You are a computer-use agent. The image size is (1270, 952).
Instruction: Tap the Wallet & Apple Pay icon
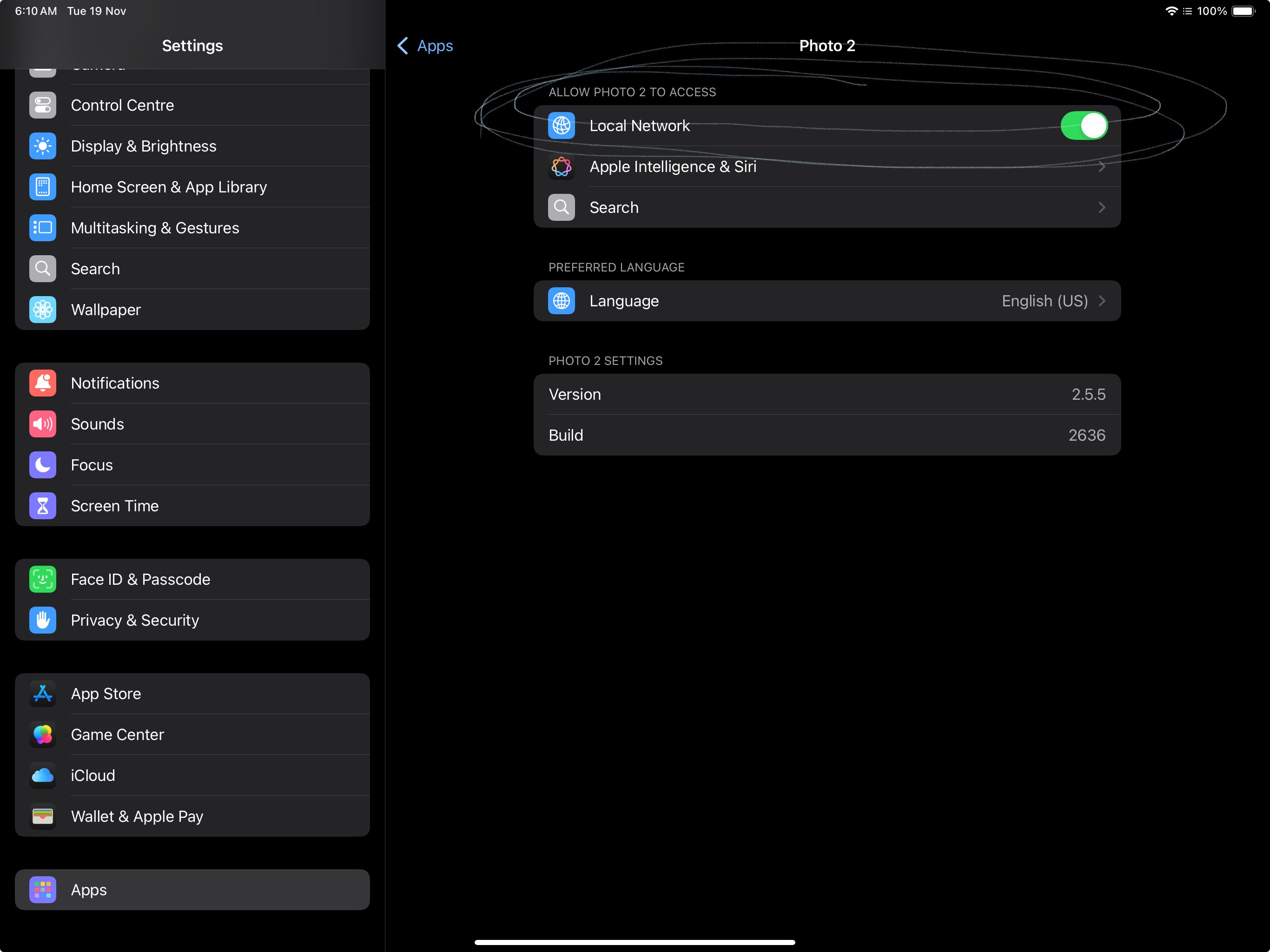click(x=42, y=816)
